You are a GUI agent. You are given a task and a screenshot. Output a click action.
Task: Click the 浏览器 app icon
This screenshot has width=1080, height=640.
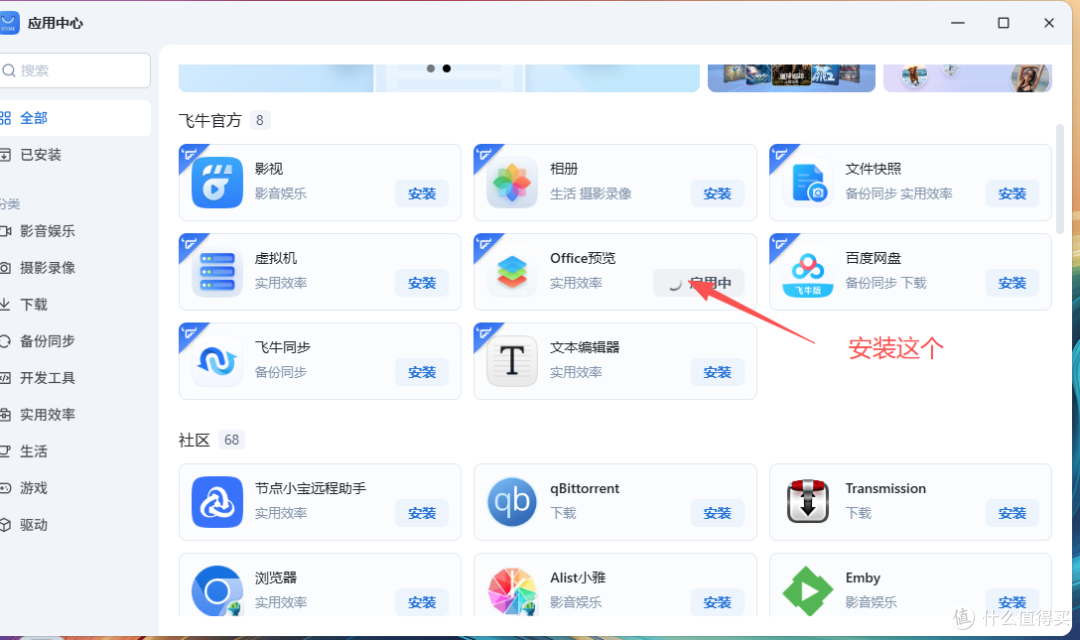click(x=217, y=591)
